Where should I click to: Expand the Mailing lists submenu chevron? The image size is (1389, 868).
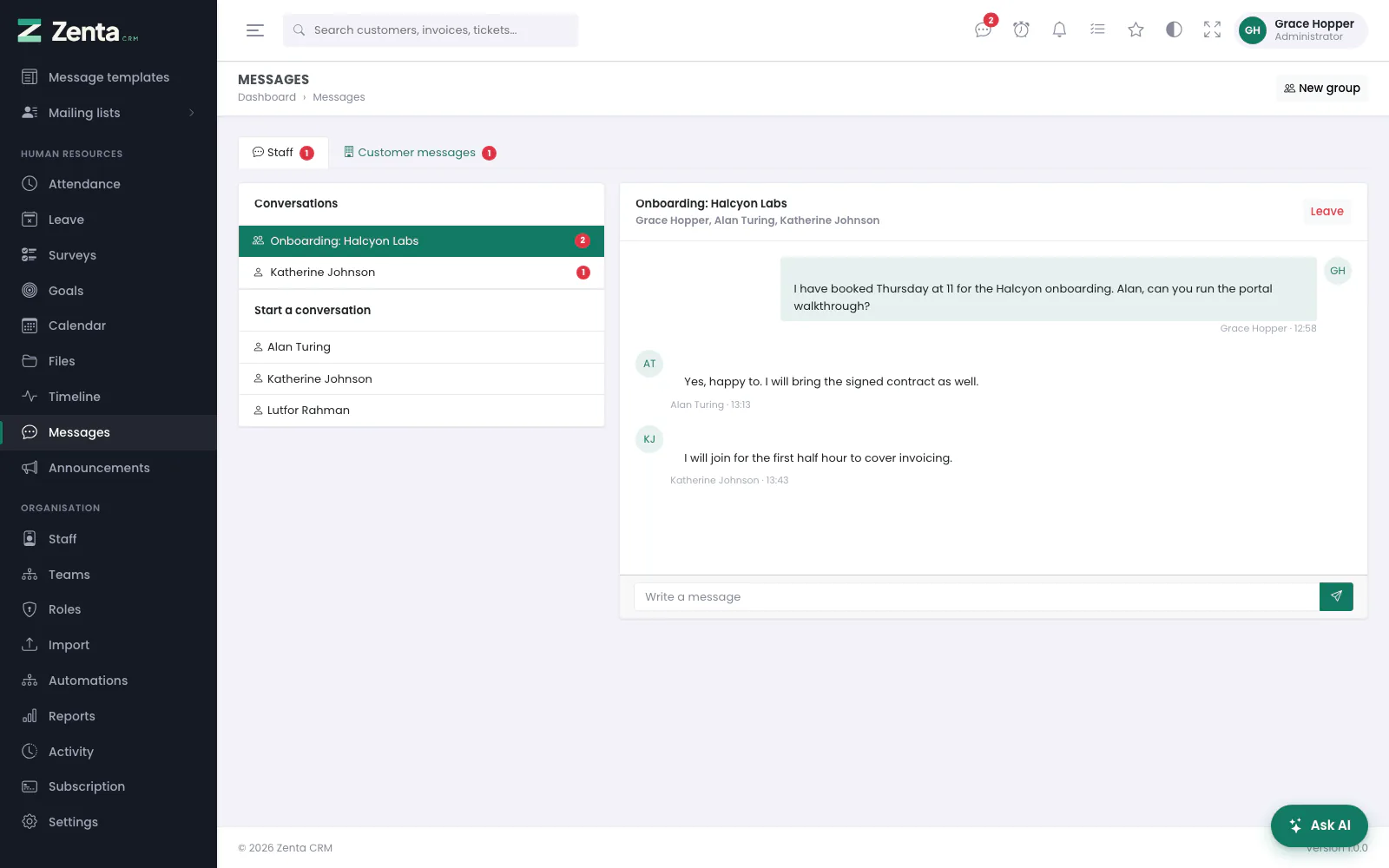point(191,113)
